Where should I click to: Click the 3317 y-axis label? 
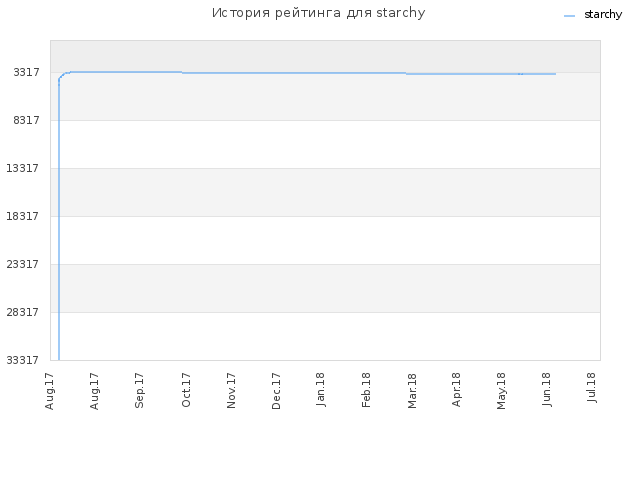coord(27,72)
